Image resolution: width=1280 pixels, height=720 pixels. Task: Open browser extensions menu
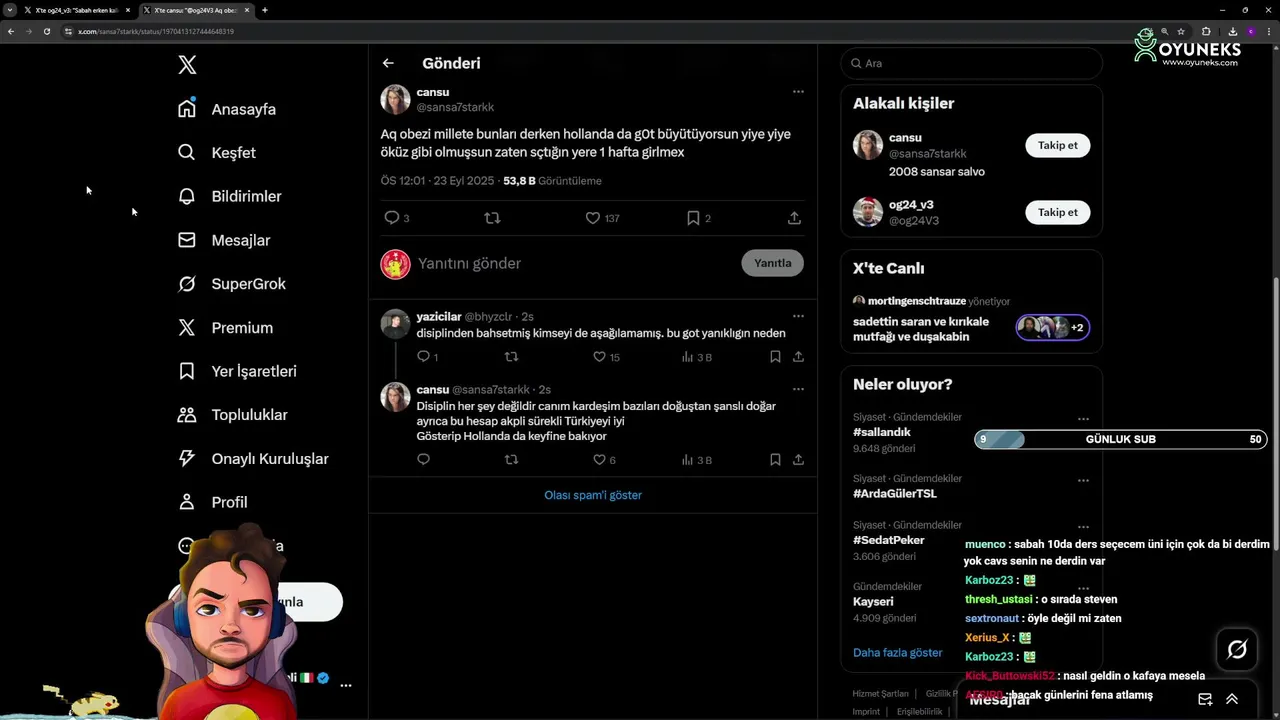click(1205, 31)
